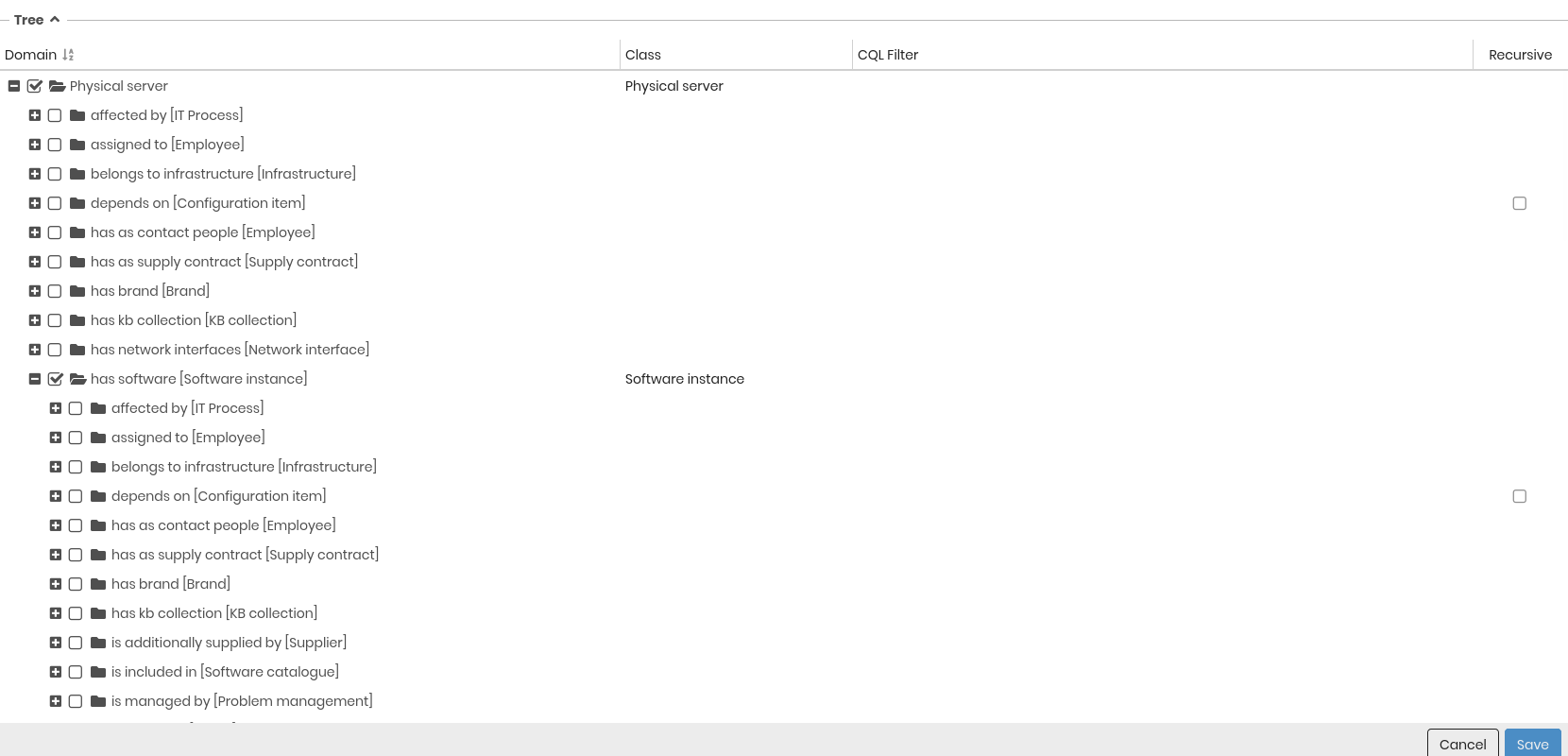
Task: Click folder icon beside has network interfaces
Action: [77, 350]
